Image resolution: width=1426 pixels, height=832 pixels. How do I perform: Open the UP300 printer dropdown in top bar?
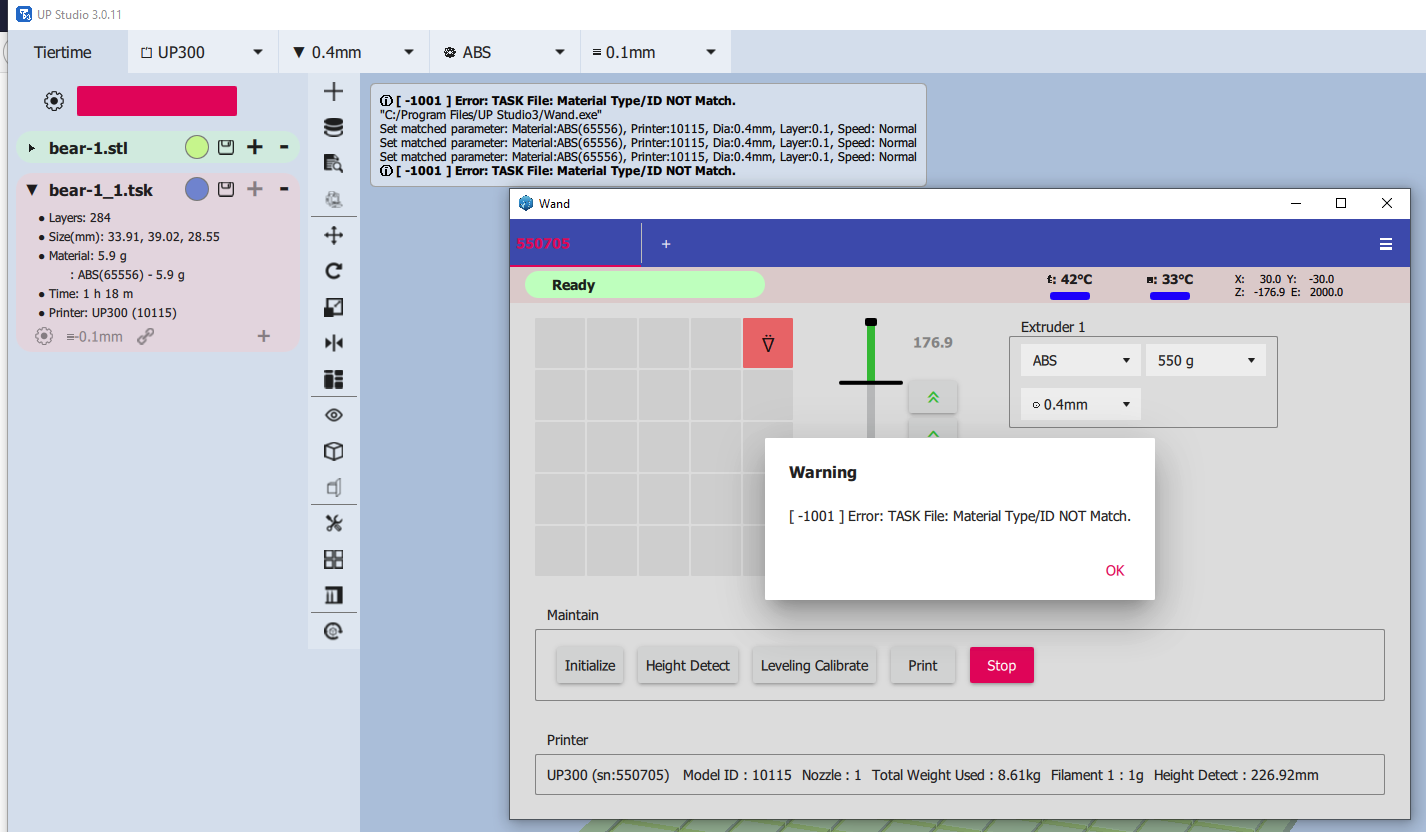(203, 52)
